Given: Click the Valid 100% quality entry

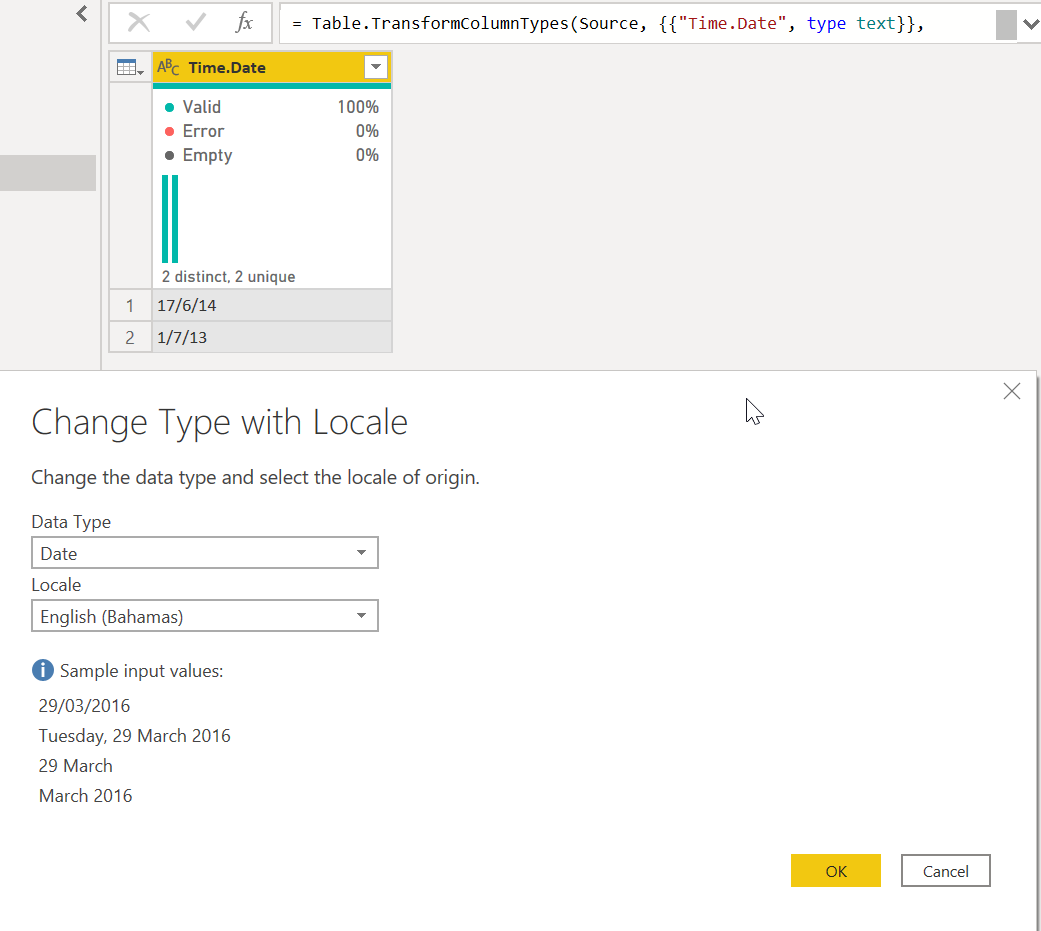Looking at the screenshot, I should (x=272, y=107).
